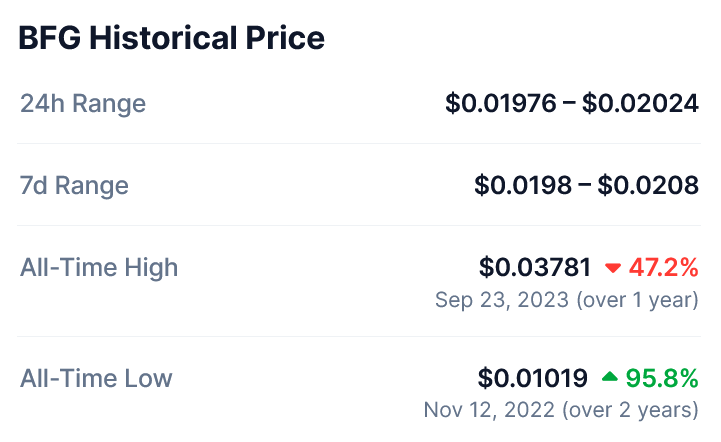
Task: Click the red 47.2% change figure
Action: point(664,267)
